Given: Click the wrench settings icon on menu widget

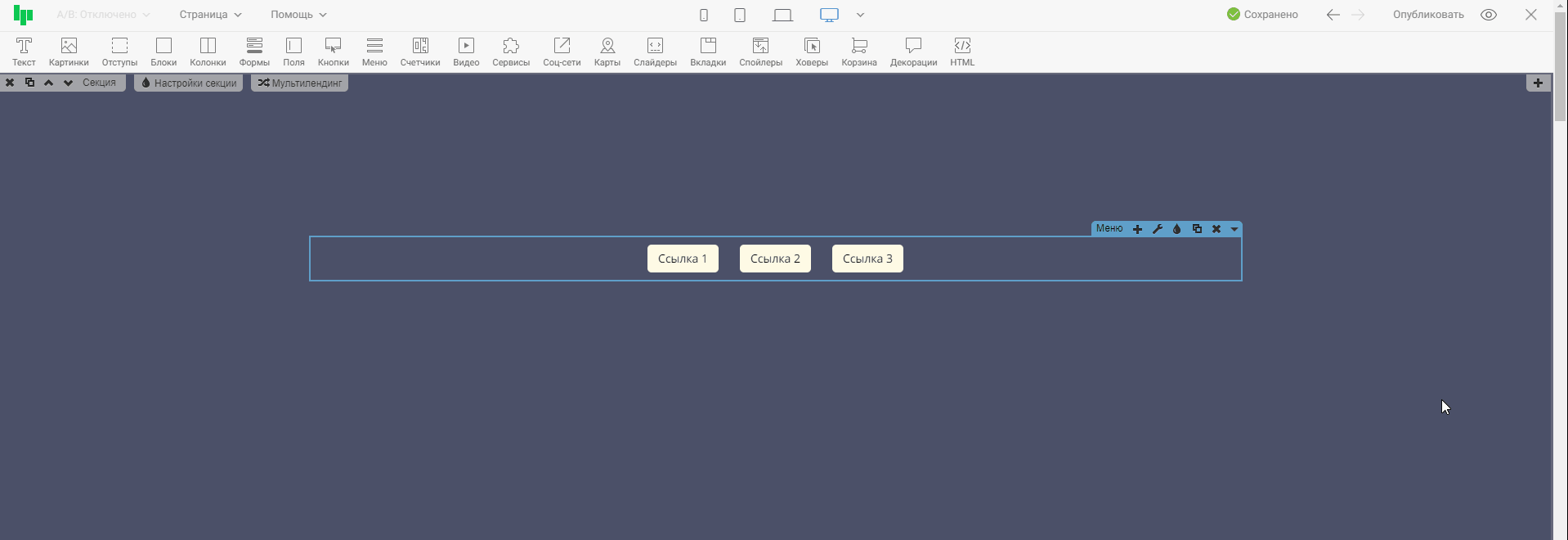Looking at the screenshot, I should [x=1157, y=229].
